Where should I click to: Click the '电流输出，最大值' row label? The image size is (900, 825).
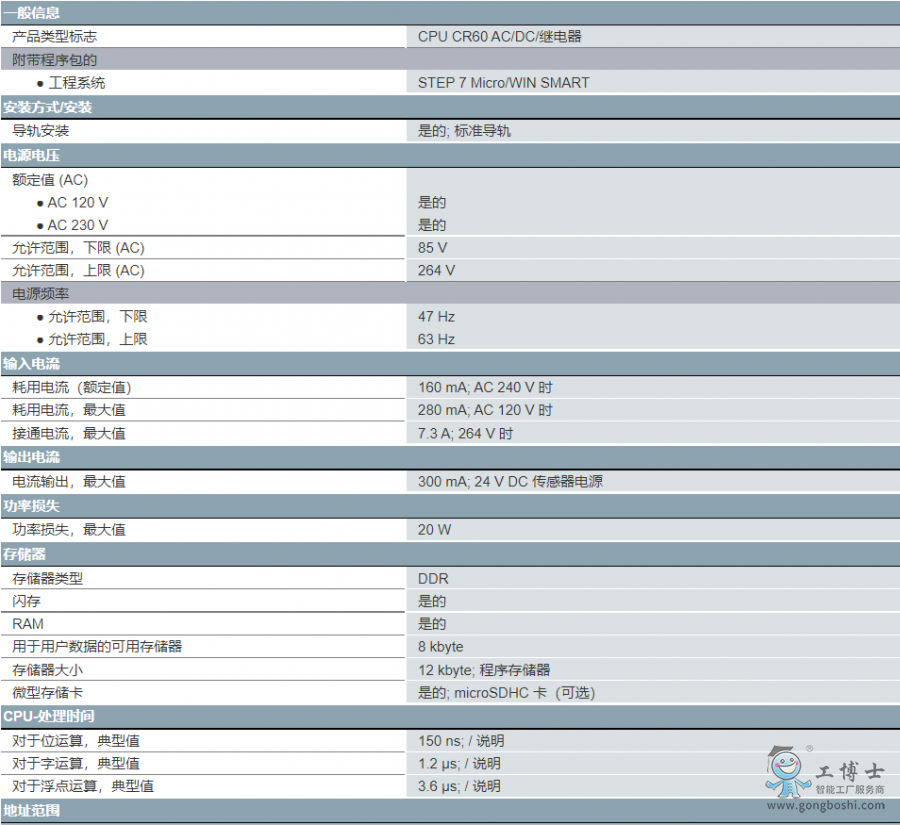tap(69, 481)
